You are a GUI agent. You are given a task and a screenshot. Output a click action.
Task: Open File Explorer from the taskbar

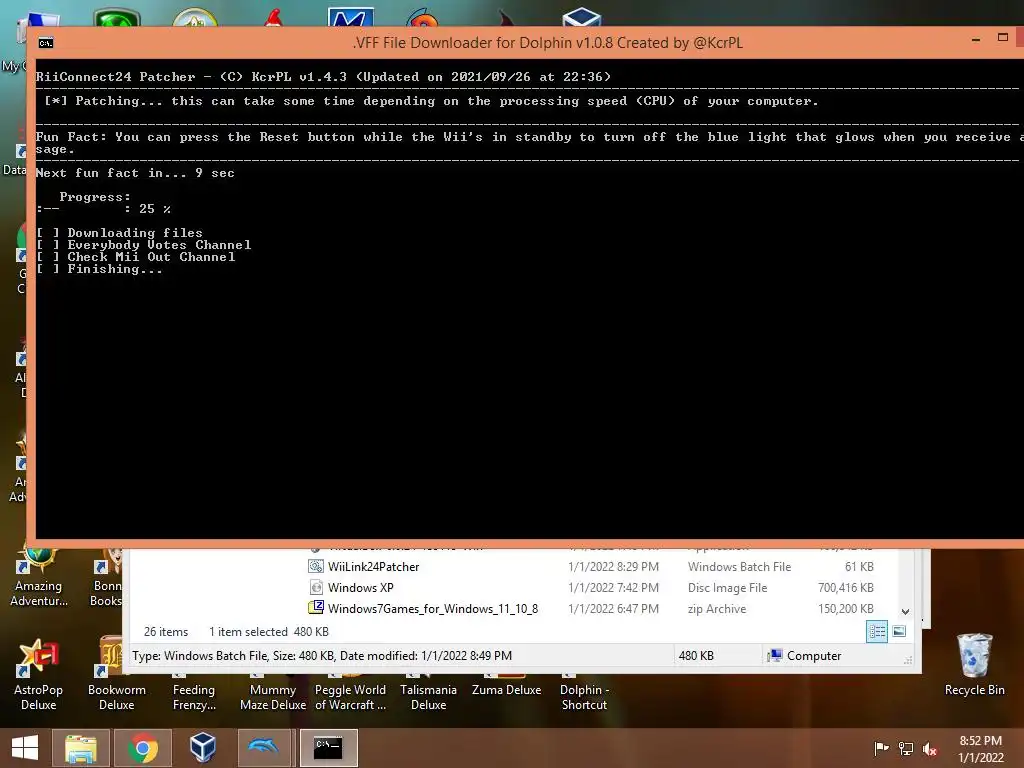(x=81, y=748)
